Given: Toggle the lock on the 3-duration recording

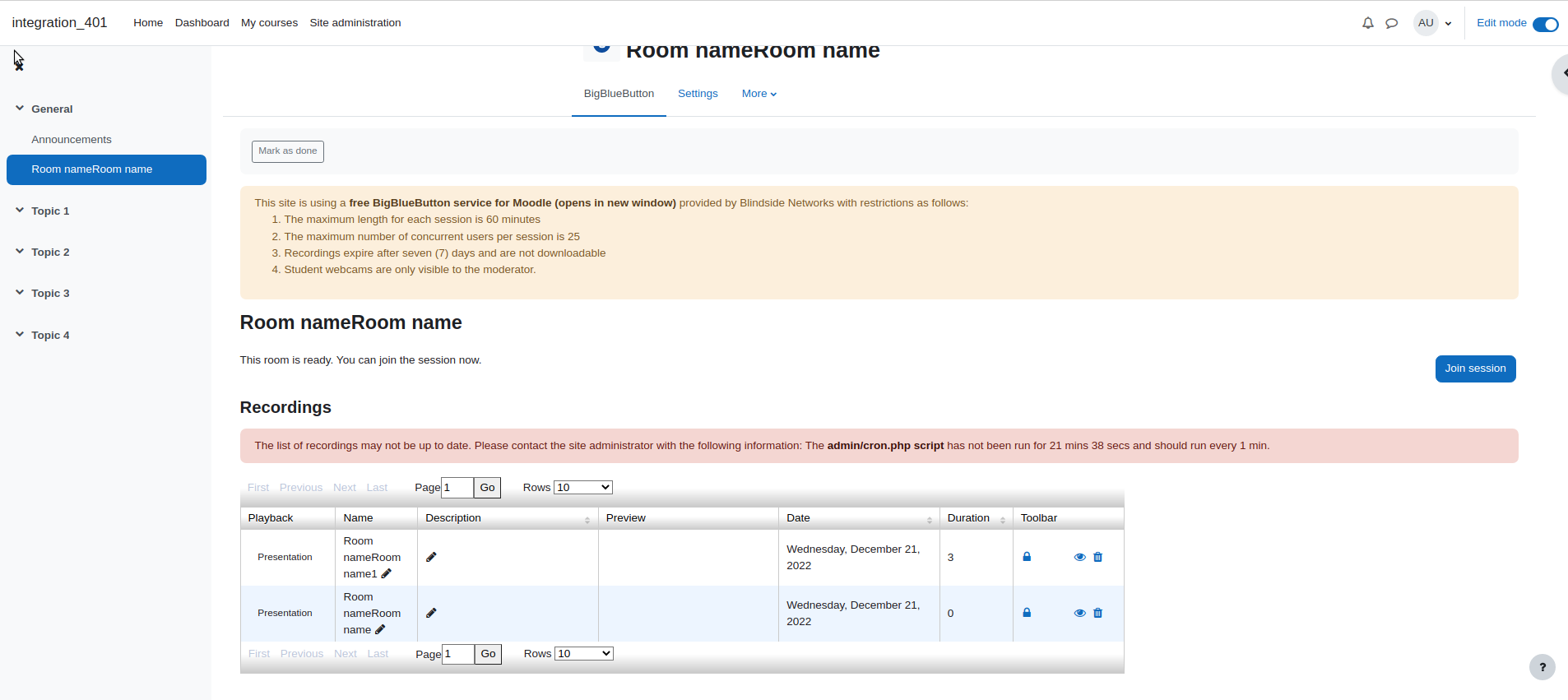Looking at the screenshot, I should 1027,557.
